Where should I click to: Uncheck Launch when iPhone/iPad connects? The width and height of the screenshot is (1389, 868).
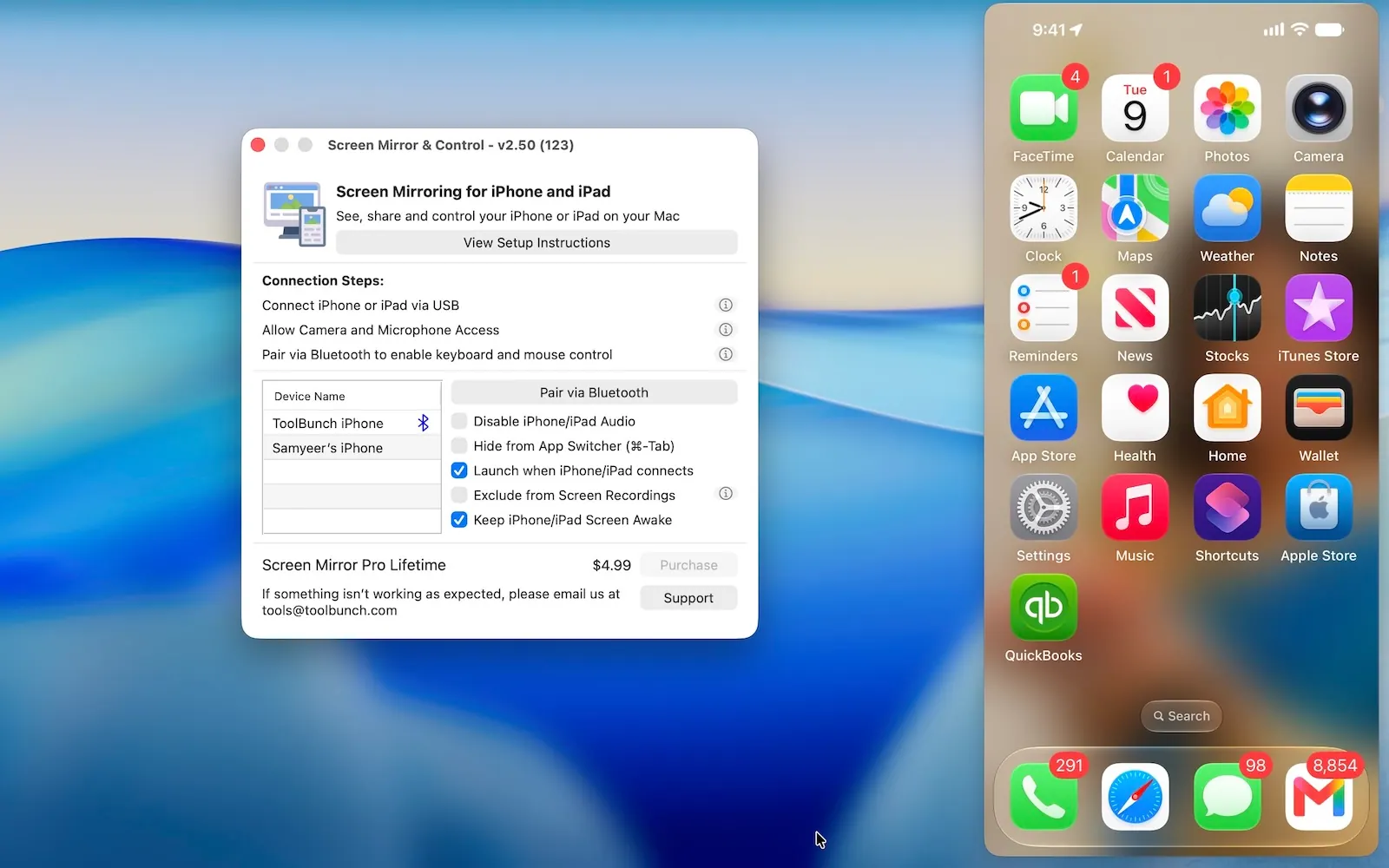[x=459, y=470]
